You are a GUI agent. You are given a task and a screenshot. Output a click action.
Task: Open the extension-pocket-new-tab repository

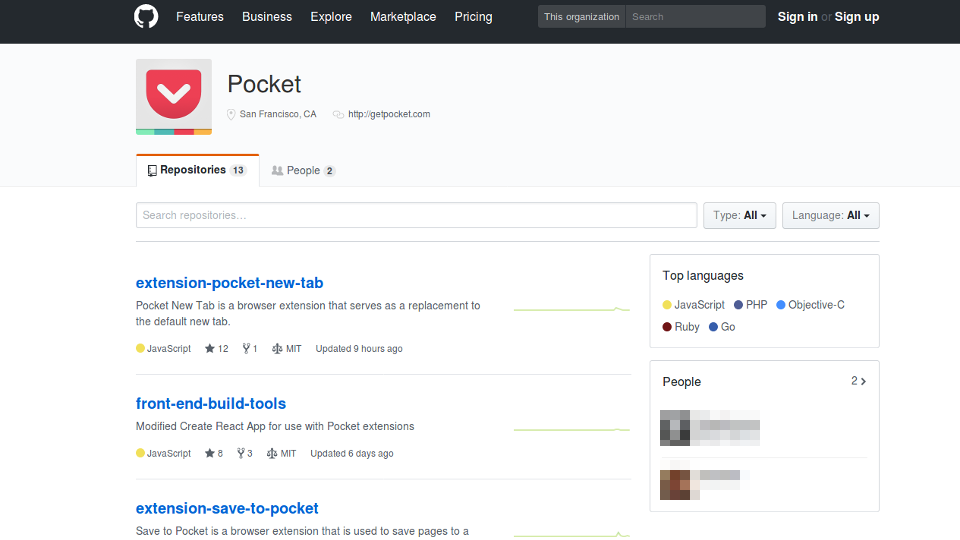[230, 283]
